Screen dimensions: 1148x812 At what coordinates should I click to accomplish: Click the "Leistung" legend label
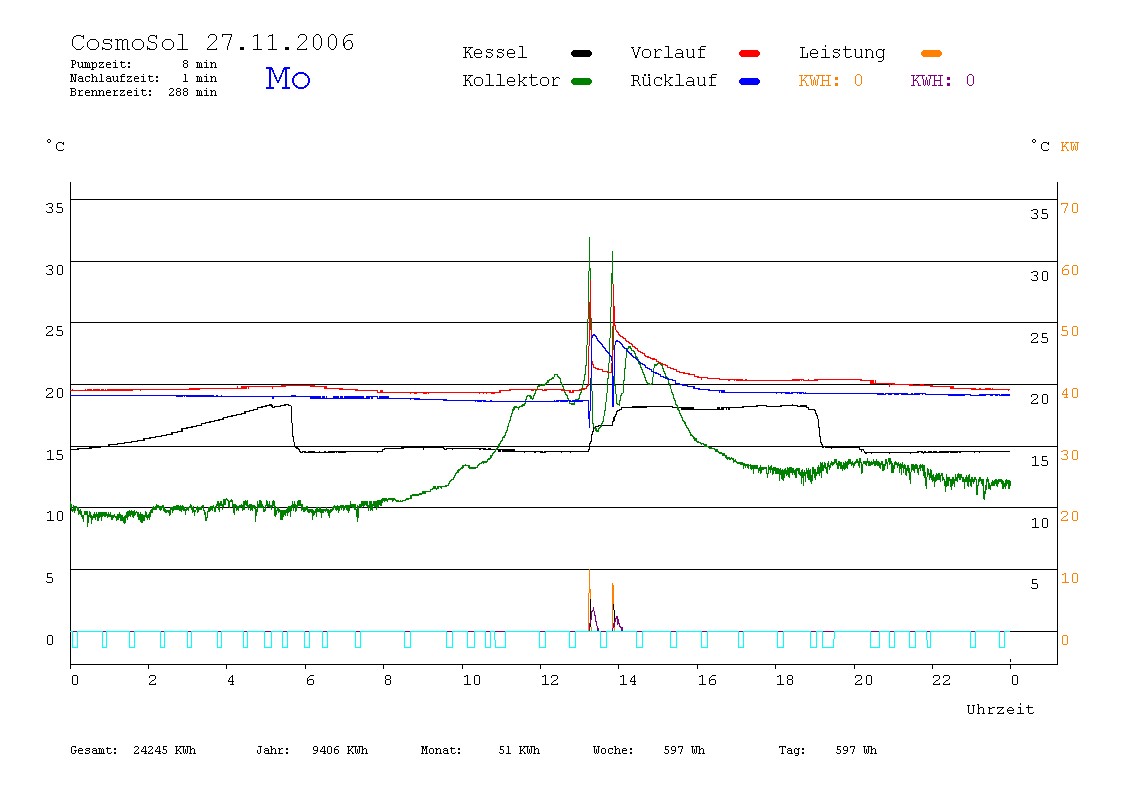(x=842, y=53)
